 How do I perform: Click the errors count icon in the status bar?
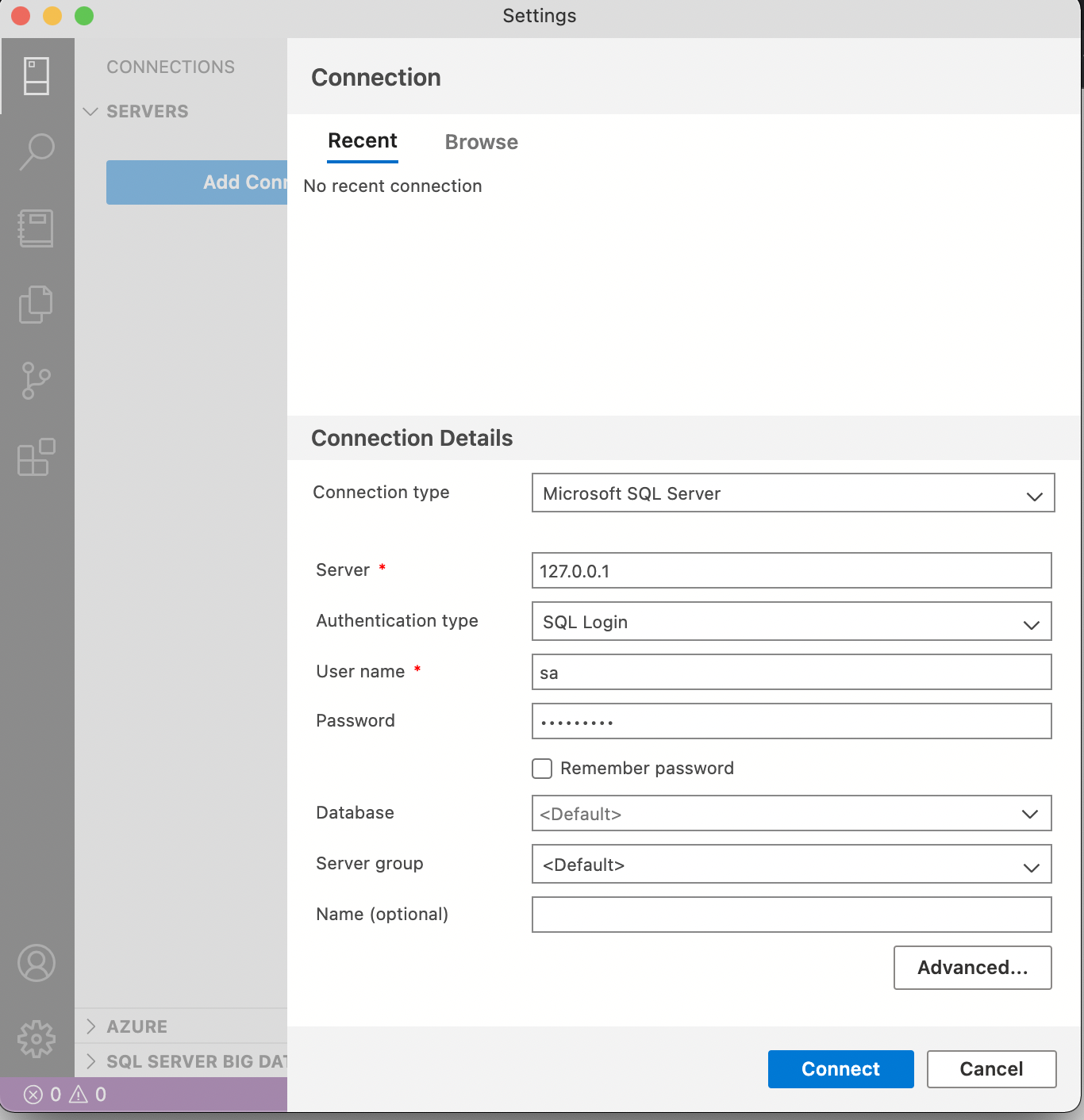coord(33,1095)
